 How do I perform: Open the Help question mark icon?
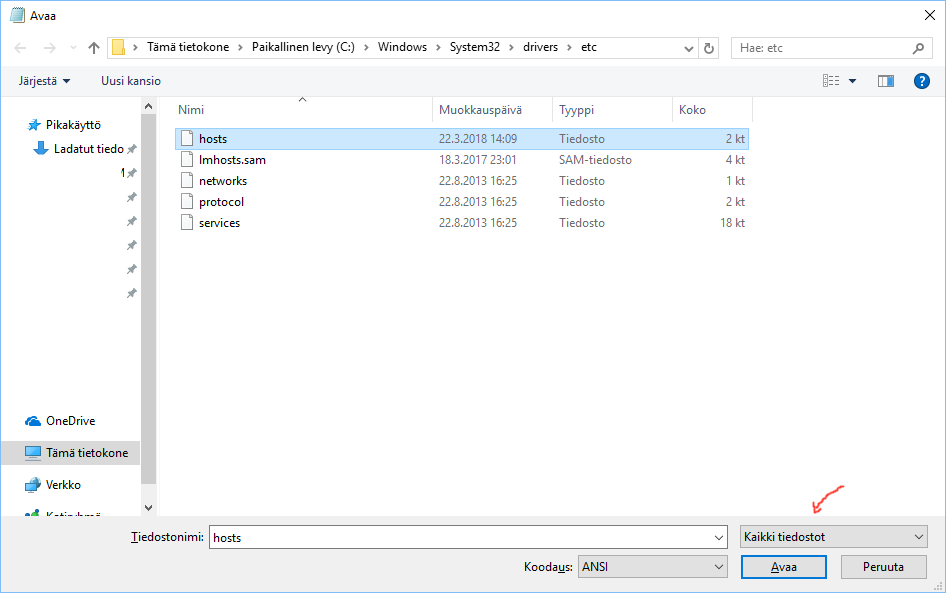coord(921,81)
